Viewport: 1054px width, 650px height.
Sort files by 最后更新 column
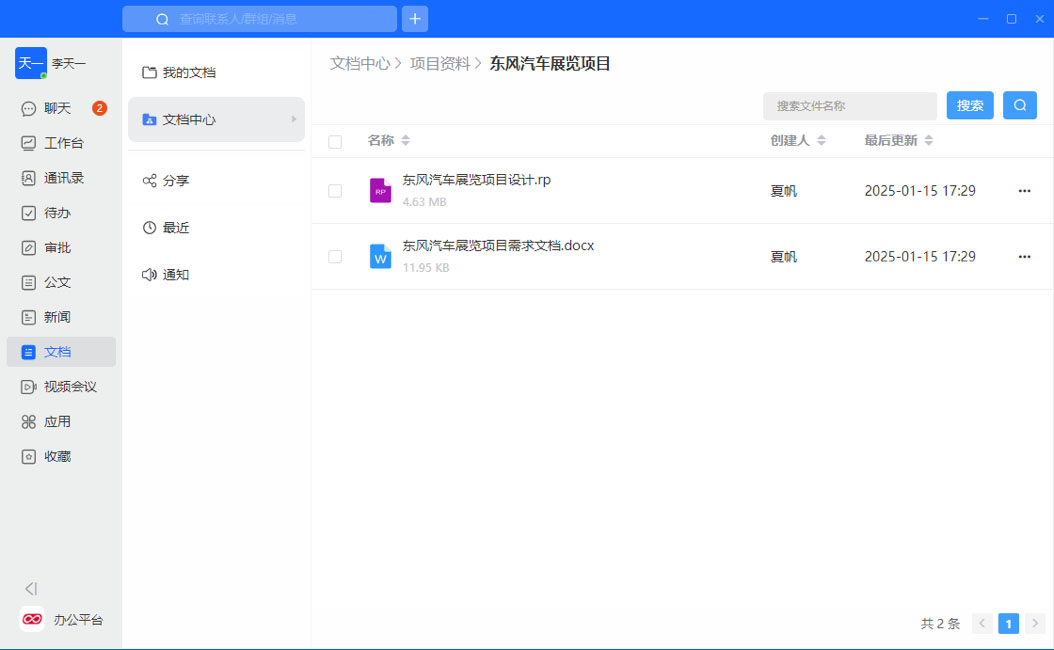(929, 141)
